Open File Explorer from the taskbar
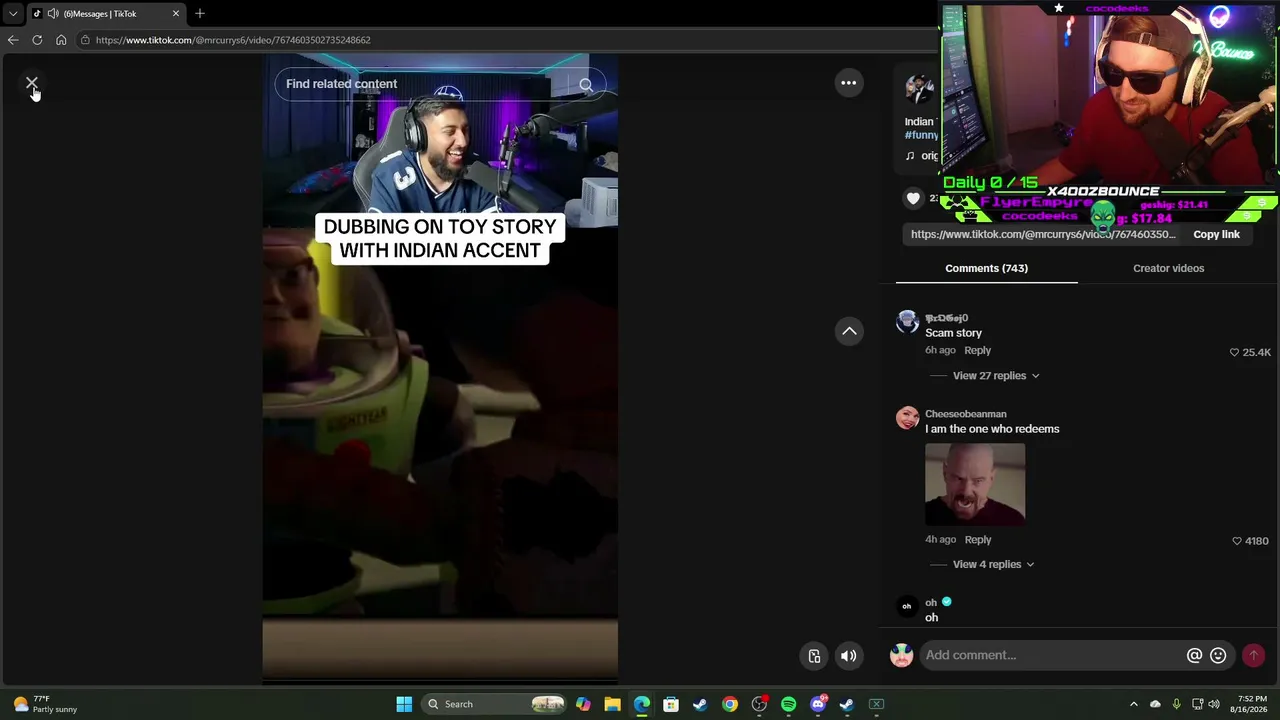The width and height of the screenshot is (1280, 720). point(612,704)
